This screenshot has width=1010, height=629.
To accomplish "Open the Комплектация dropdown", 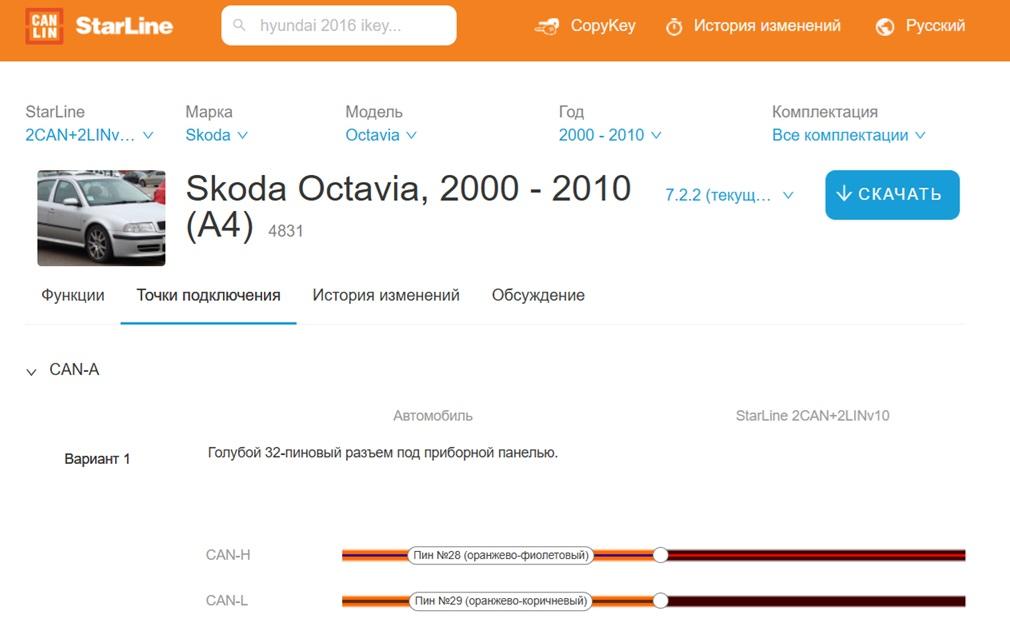I will (848, 135).
